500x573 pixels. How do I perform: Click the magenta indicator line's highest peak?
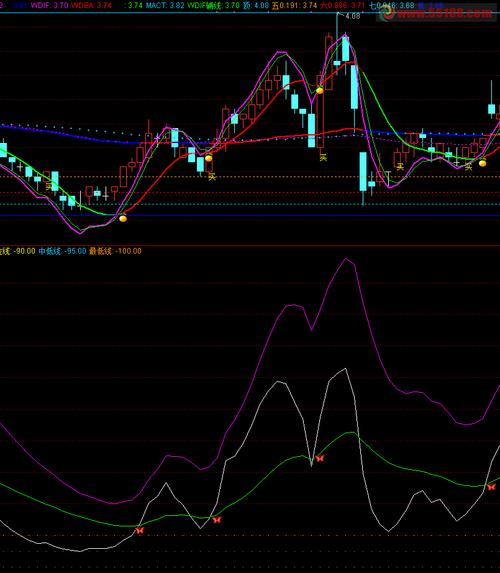point(346,259)
